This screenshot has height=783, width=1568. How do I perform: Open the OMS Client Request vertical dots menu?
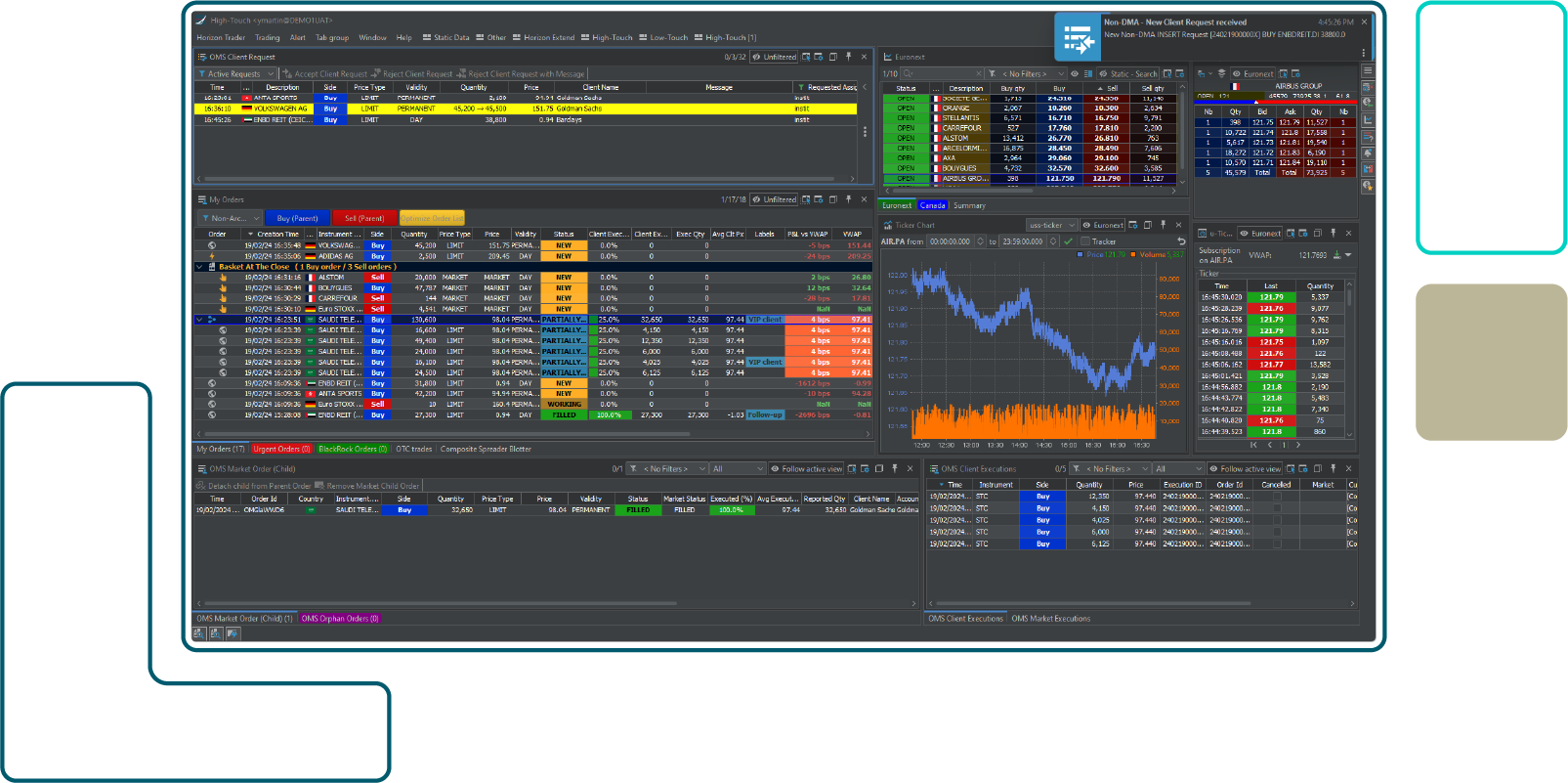(x=865, y=131)
